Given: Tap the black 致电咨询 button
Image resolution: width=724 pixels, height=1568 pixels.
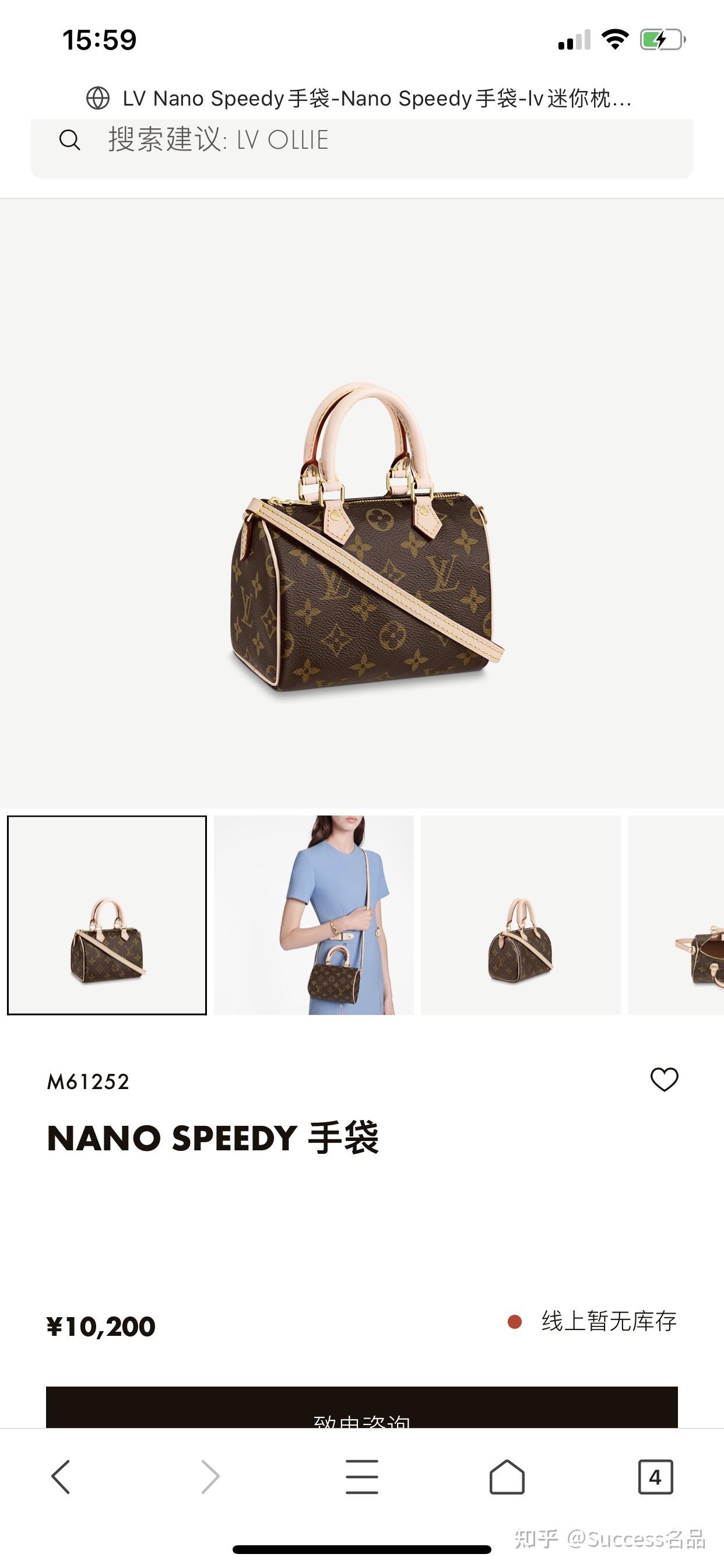Looking at the screenshot, I should pos(362,1408).
